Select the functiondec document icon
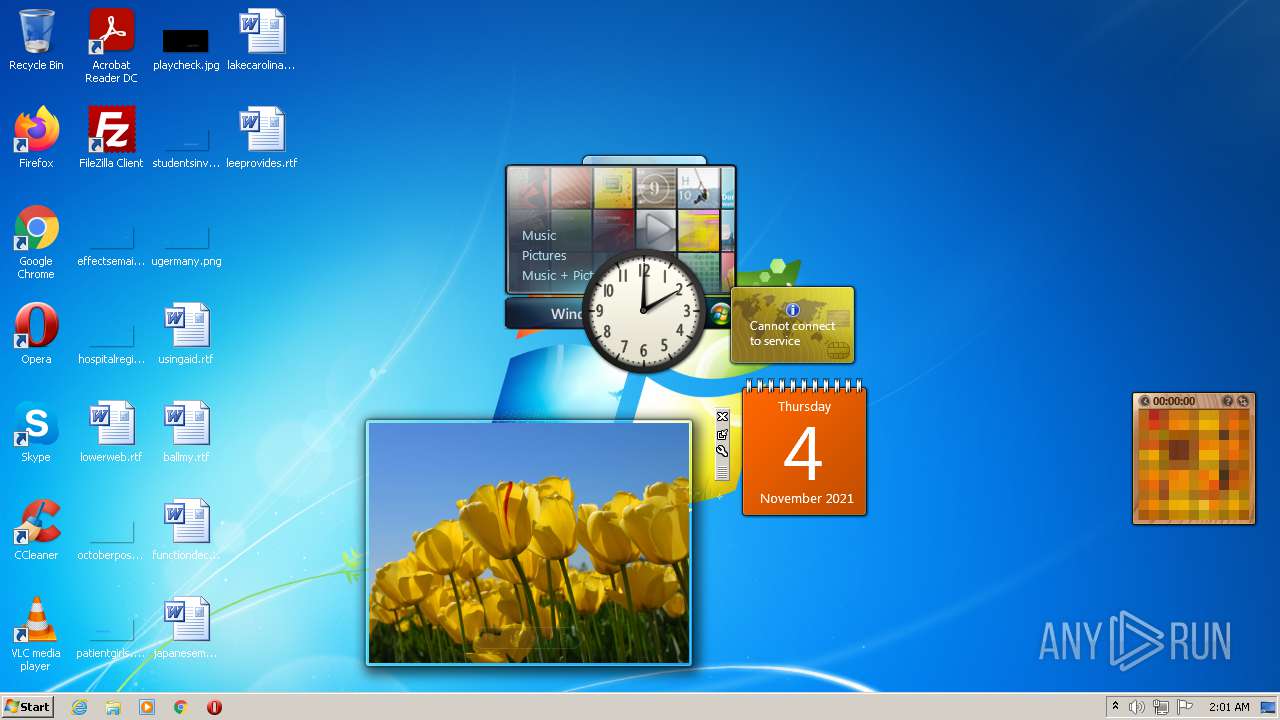This screenshot has height=720, width=1280. coord(186,530)
